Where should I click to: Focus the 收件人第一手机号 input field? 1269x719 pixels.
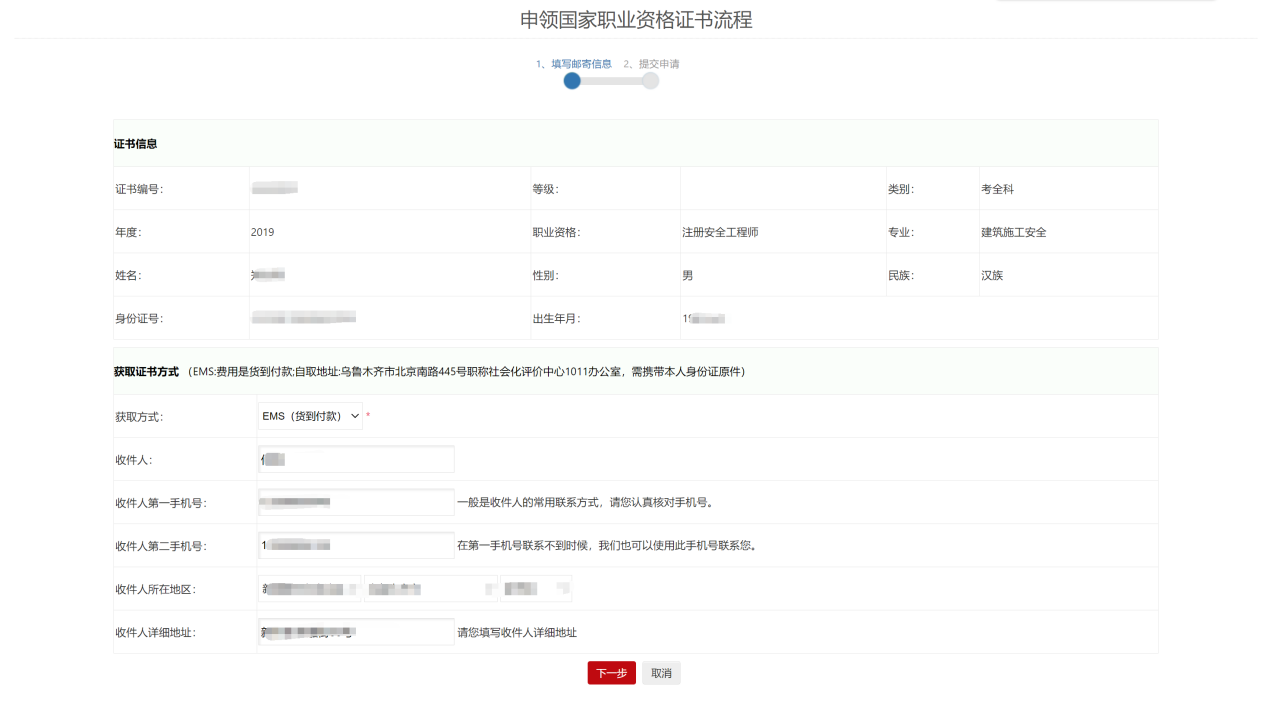coord(356,502)
